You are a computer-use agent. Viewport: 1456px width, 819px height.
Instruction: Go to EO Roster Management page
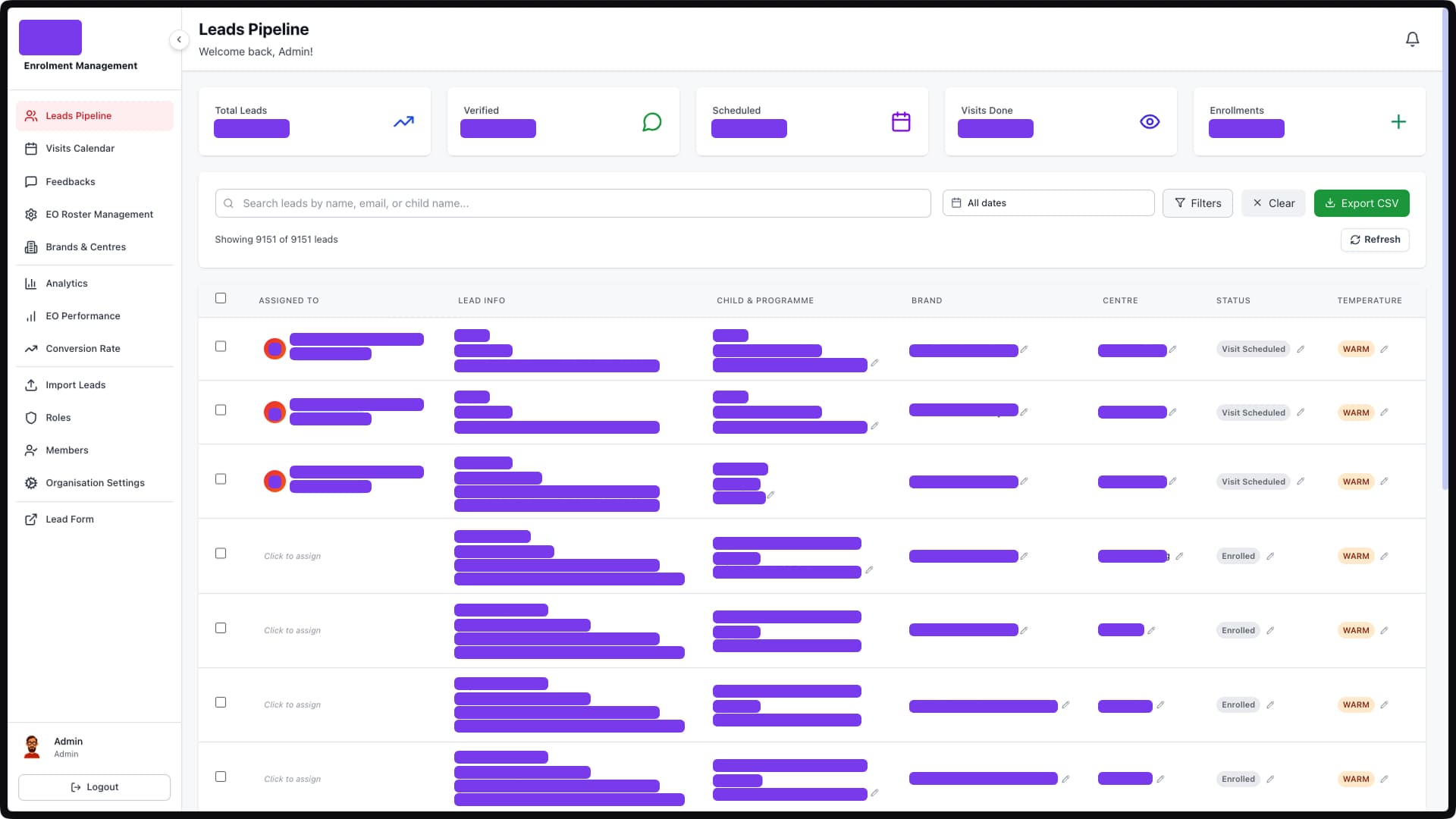99,215
